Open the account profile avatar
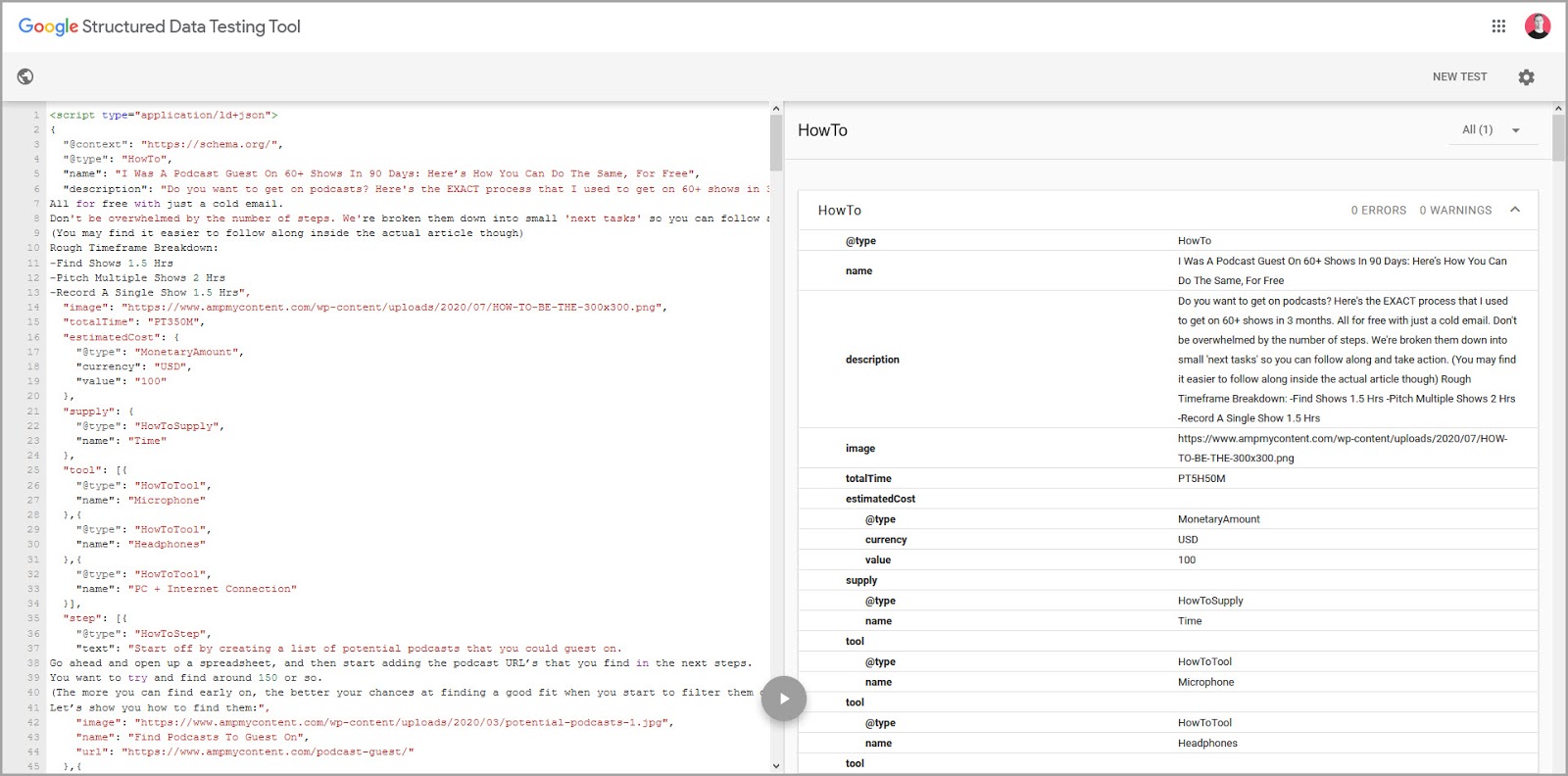Screen dimensions: 1568x776 tap(1537, 26)
